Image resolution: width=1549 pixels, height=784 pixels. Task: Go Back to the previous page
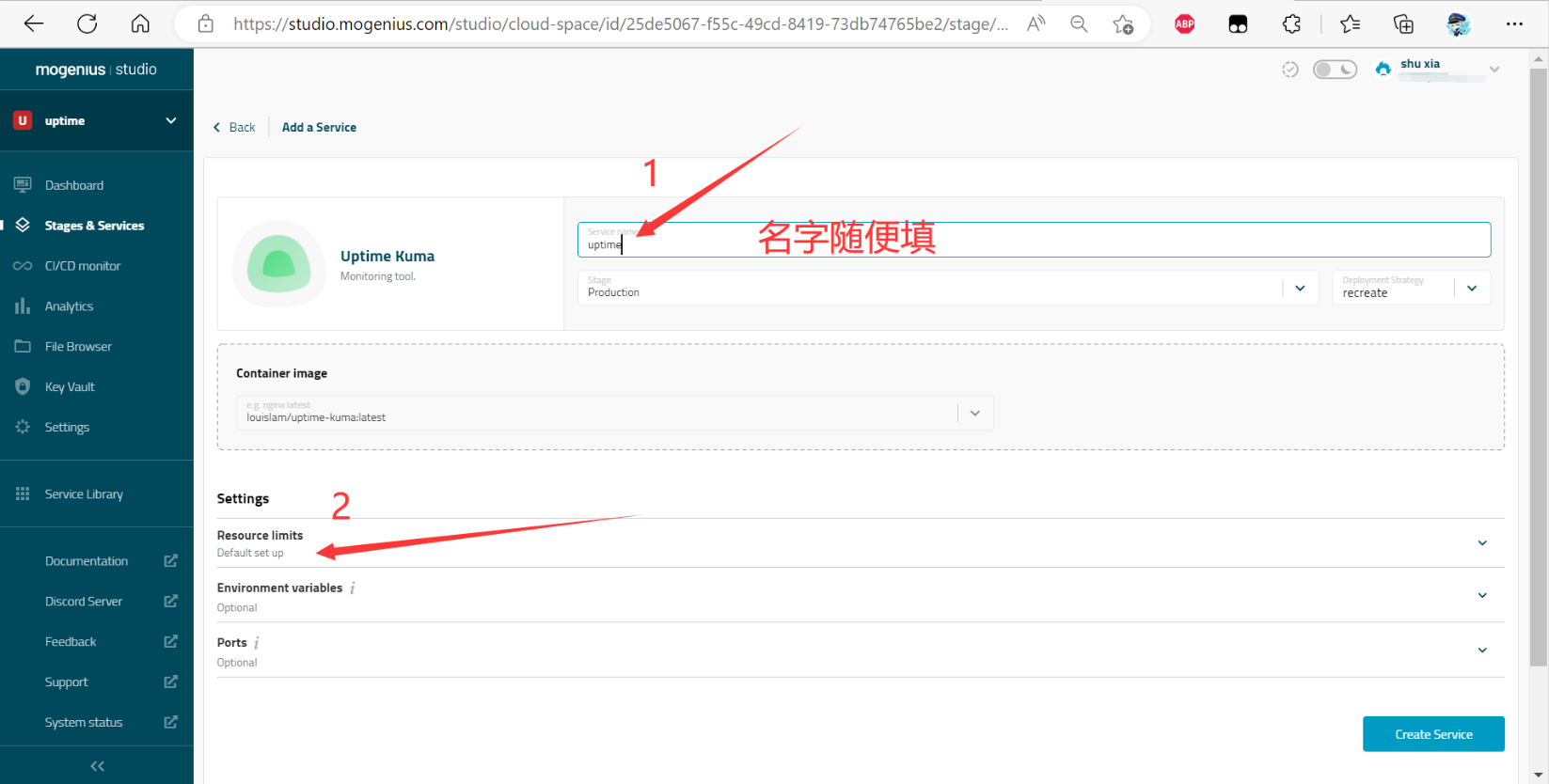[234, 128]
